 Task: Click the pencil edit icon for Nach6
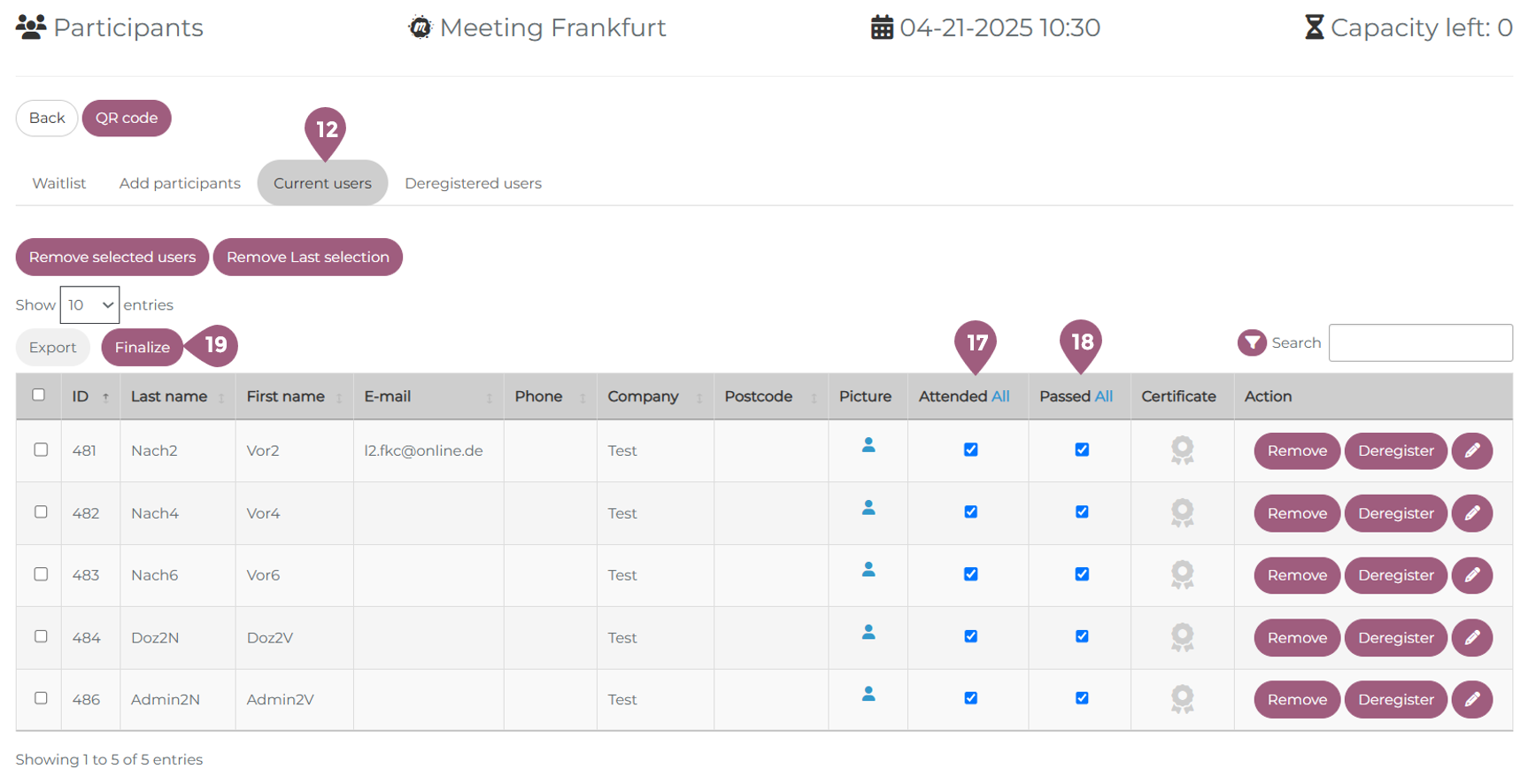click(1471, 575)
